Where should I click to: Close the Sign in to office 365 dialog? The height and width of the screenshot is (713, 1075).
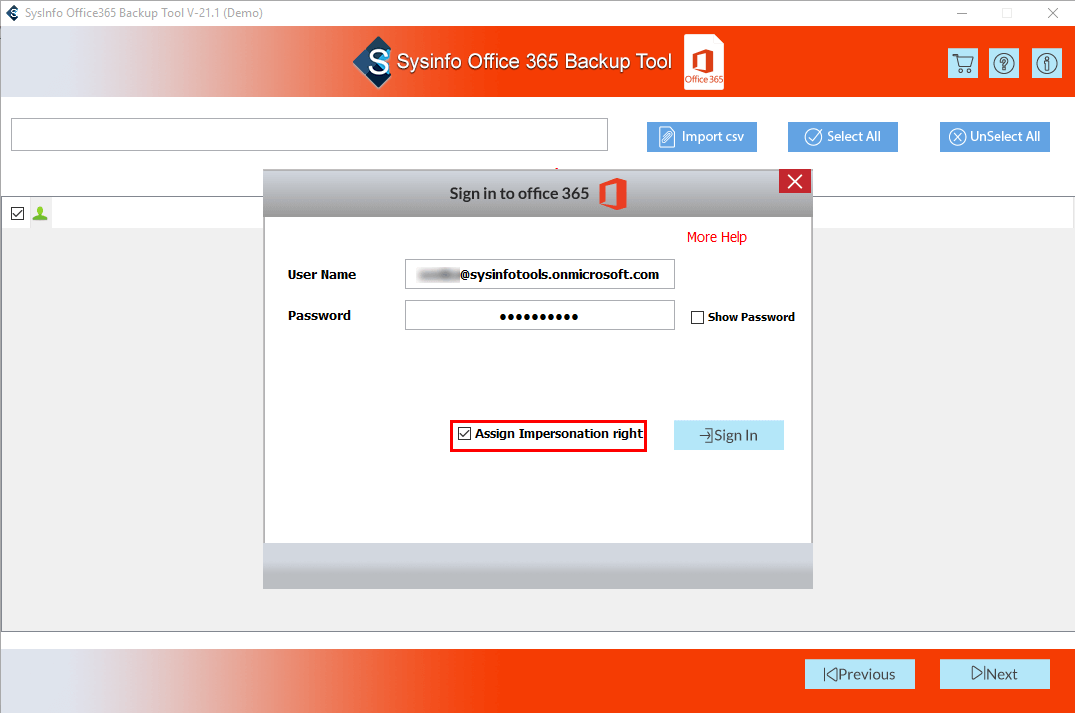(795, 182)
